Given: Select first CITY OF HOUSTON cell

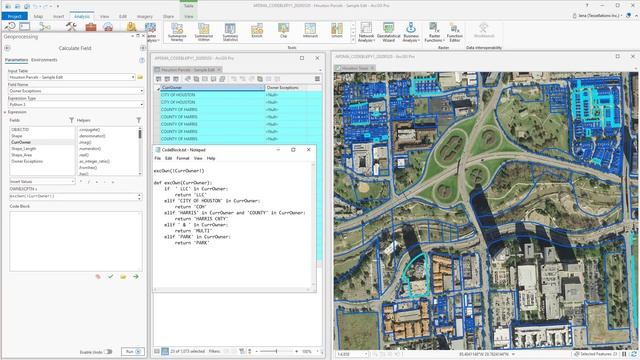Looking at the screenshot, I should (212, 95).
